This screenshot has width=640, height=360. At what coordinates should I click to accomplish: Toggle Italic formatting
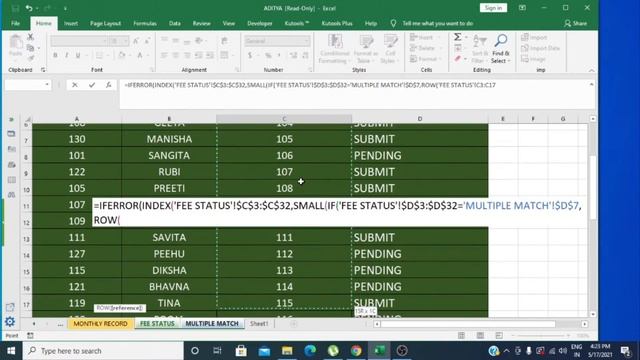pos(66,55)
